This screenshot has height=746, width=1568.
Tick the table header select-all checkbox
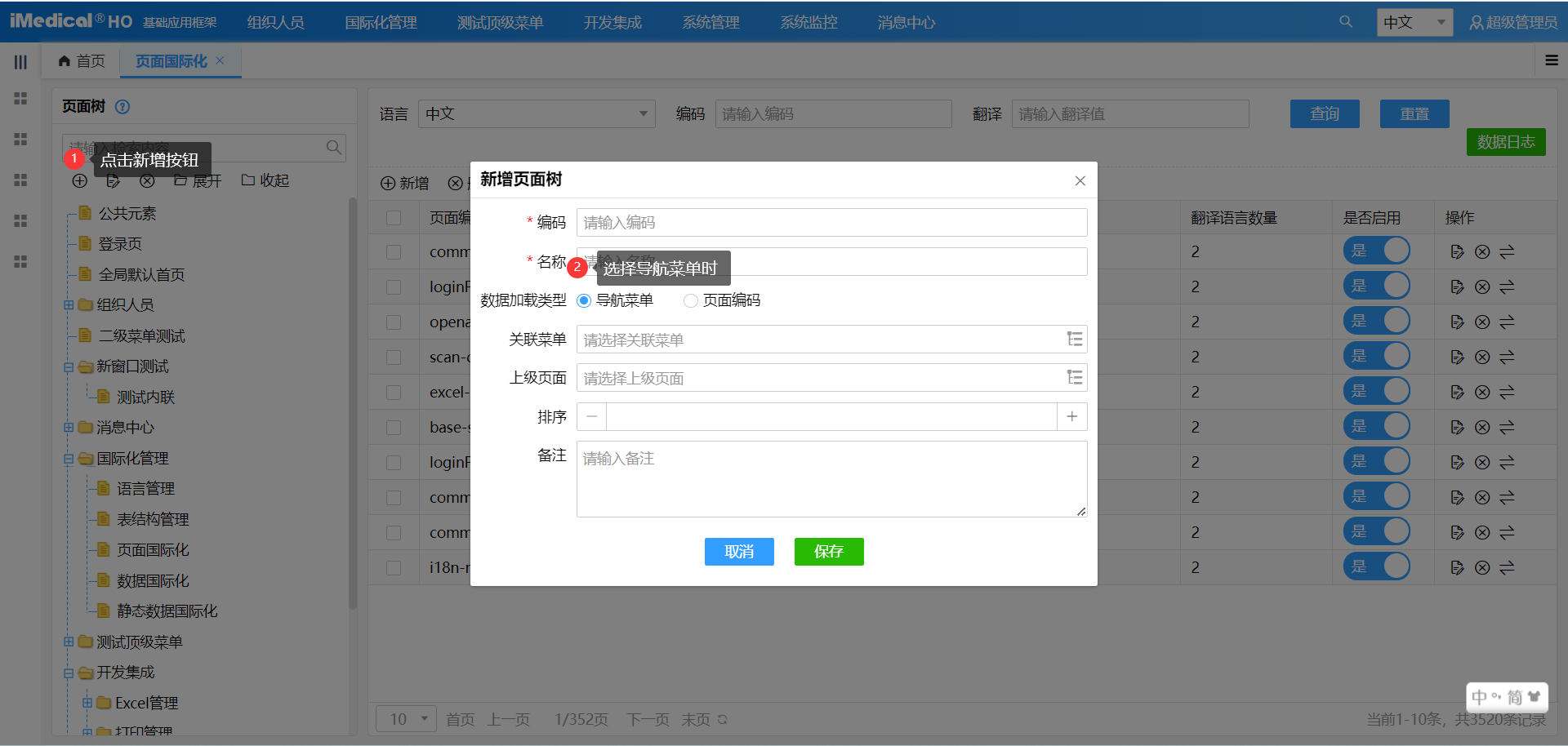click(x=394, y=218)
